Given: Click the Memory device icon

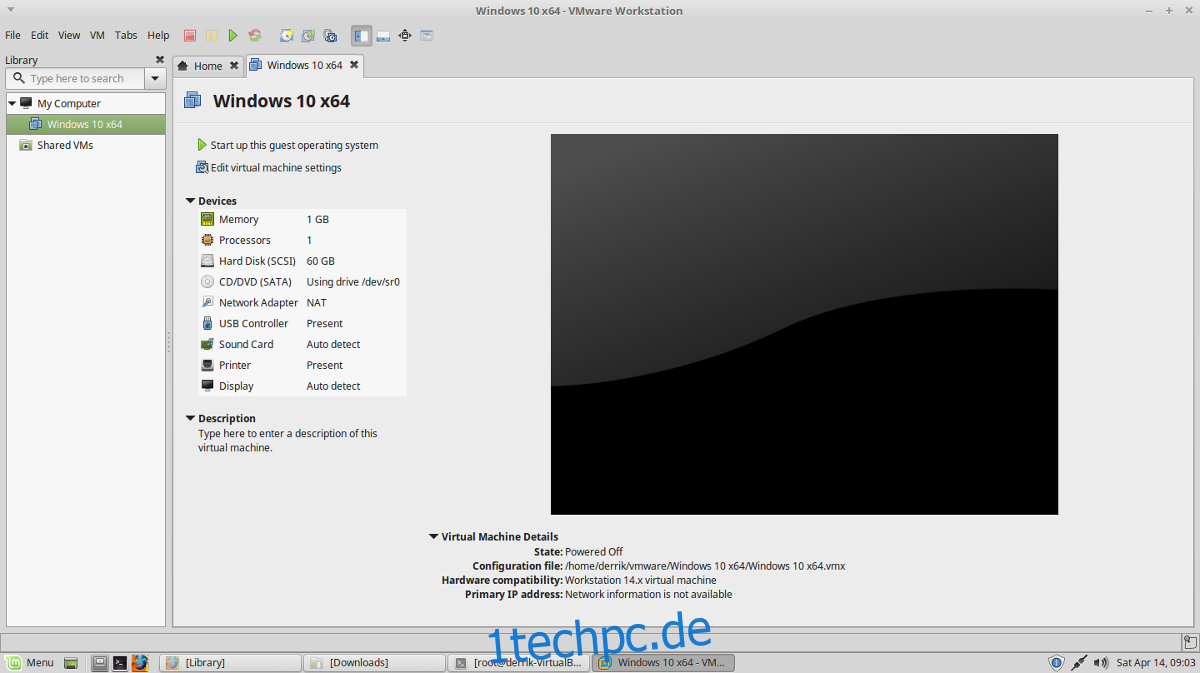Looking at the screenshot, I should [x=207, y=219].
